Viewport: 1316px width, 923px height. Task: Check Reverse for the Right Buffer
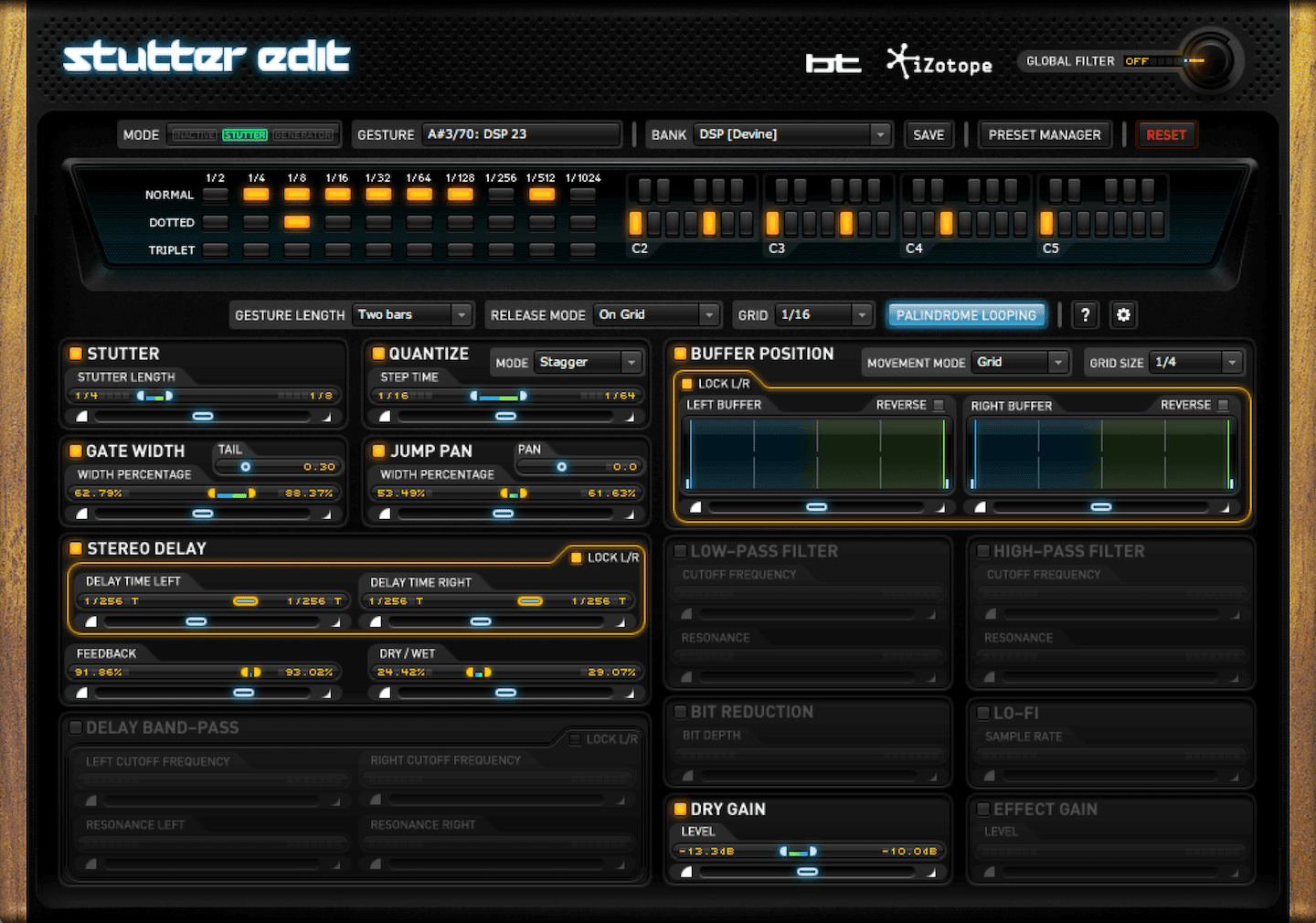[x=1223, y=405]
